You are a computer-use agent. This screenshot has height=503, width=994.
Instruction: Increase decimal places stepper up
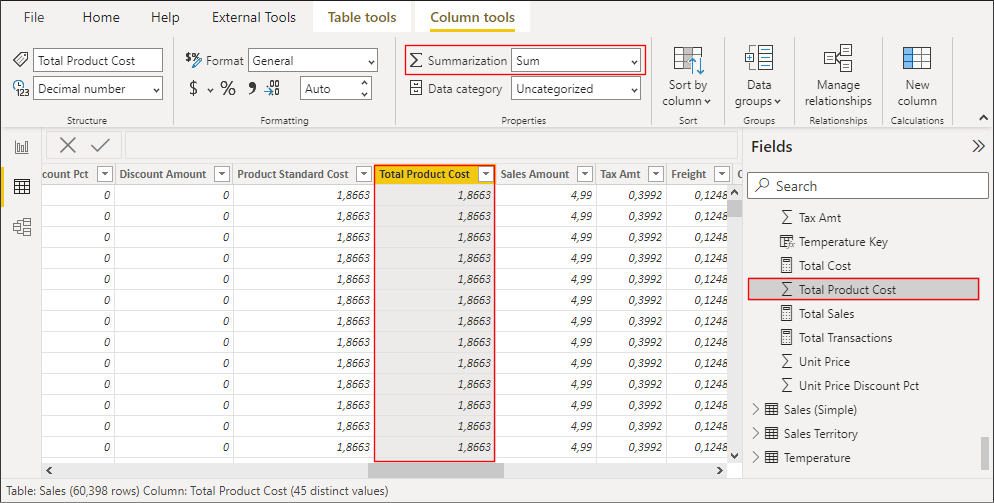pyautogui.click(x=365, y=83)
